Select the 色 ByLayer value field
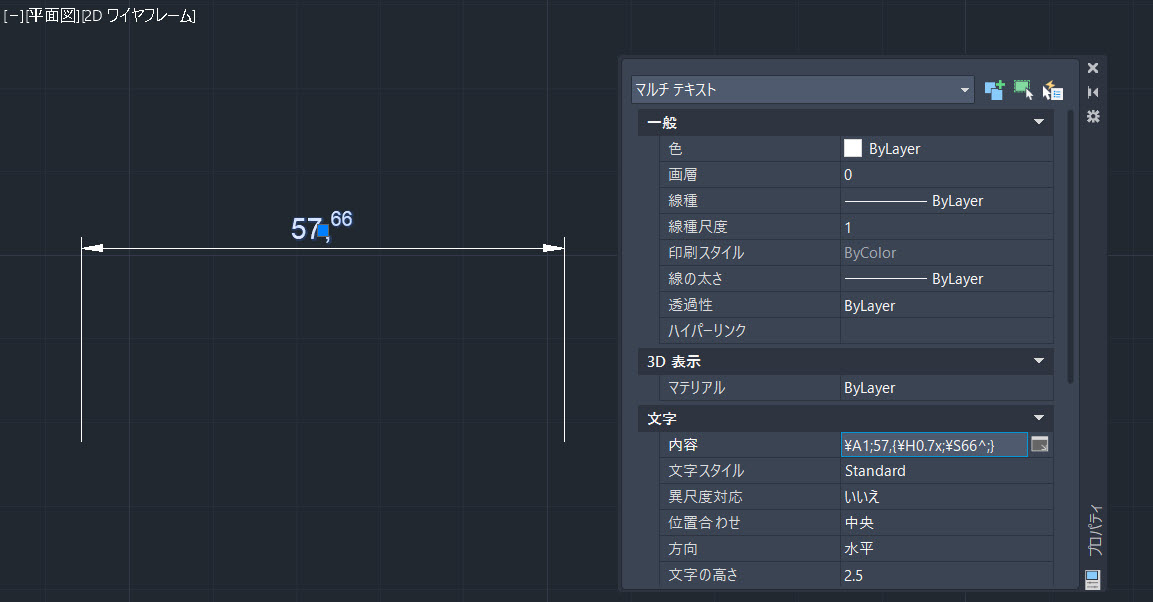 (x=900, y=148)
